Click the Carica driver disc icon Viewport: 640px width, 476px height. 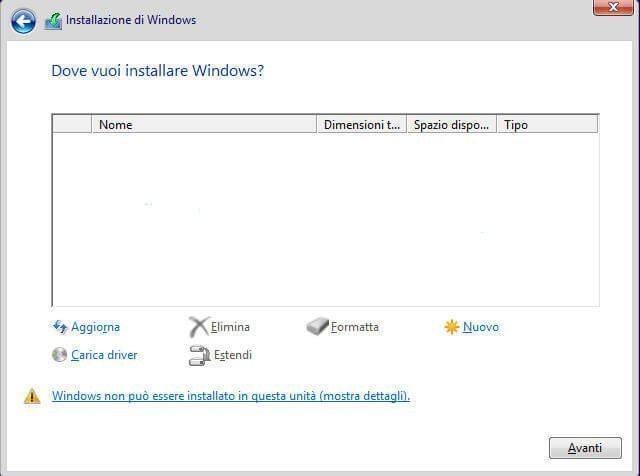(x=60, y=355)
